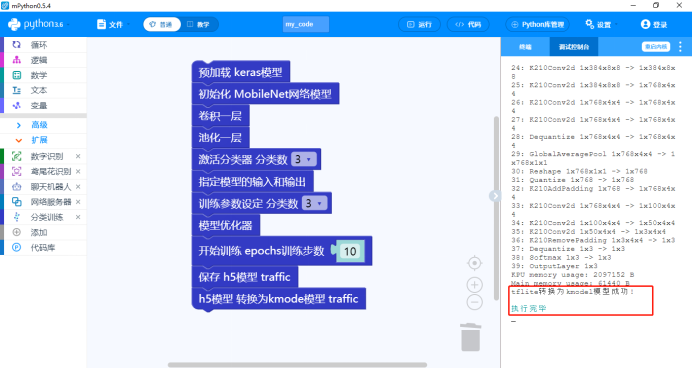The image size is (693, 368).
Task: Switch to 普通 mode toggle
Action: click(x=162, y=24)
